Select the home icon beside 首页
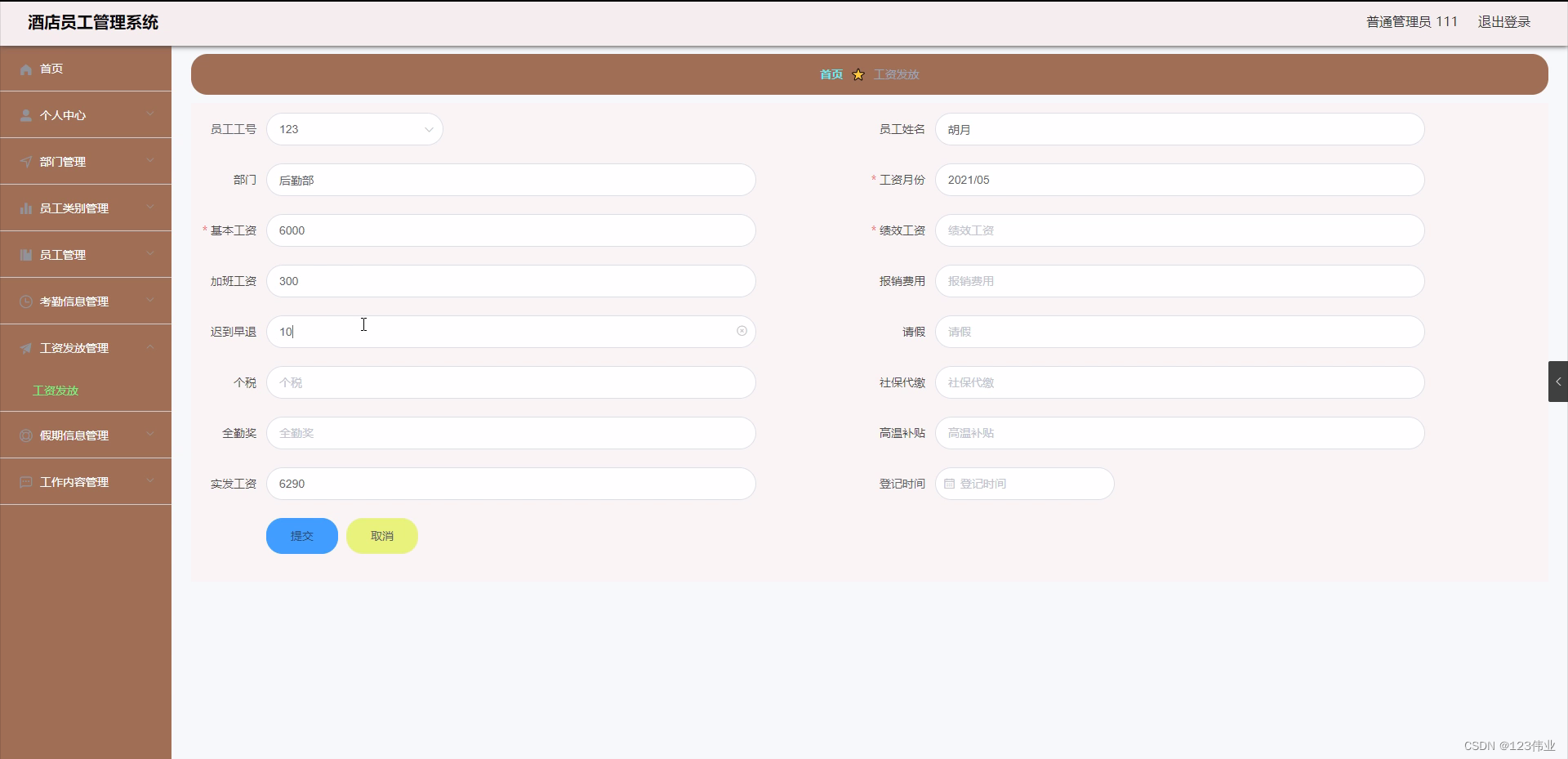1568x759 pixels. coord(25,69)
